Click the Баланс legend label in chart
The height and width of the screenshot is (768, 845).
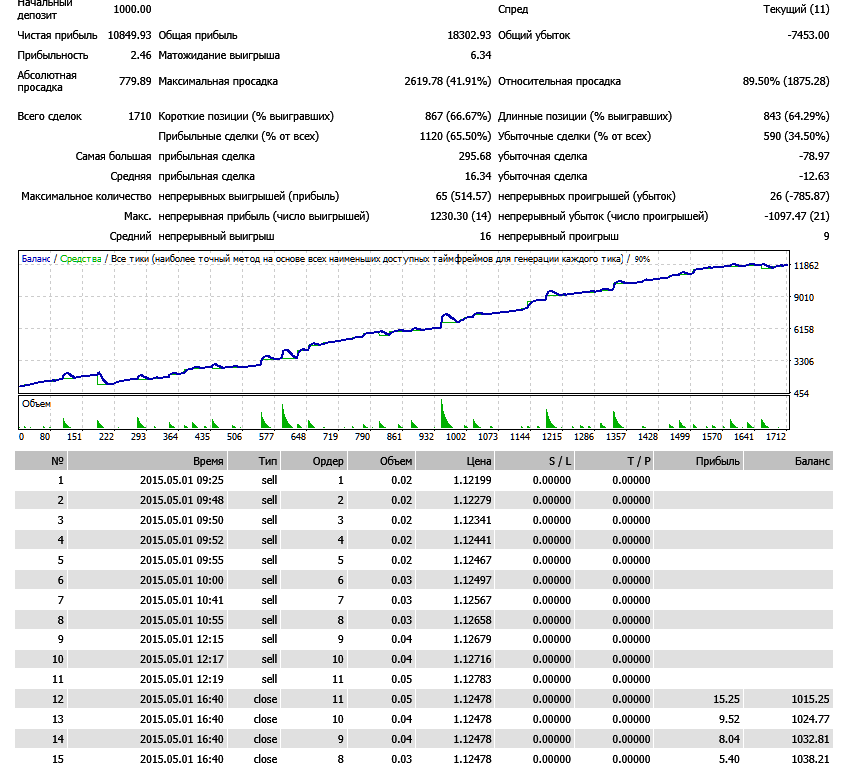coord(36,259)
